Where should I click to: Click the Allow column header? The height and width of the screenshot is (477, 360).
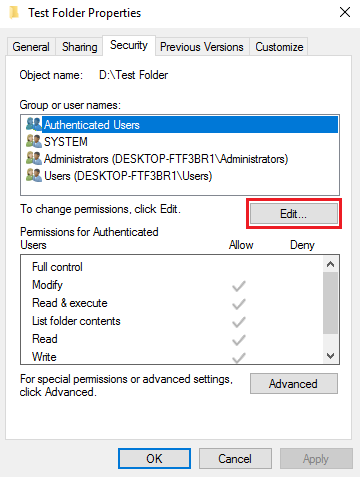[x=241, y=245]
